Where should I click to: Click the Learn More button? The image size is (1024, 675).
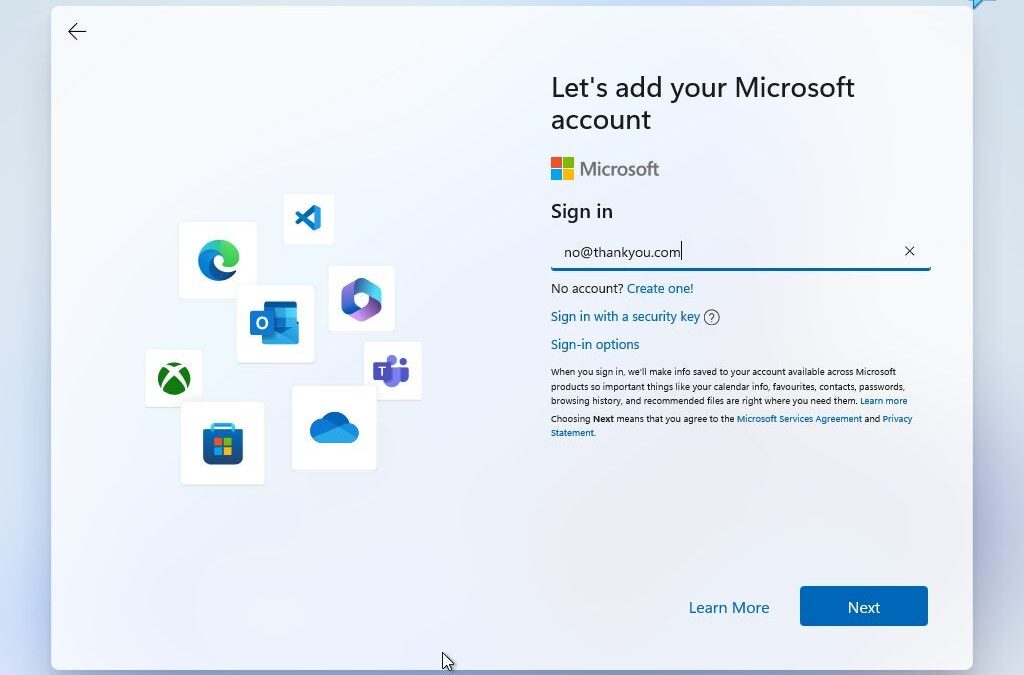point(729,608)
